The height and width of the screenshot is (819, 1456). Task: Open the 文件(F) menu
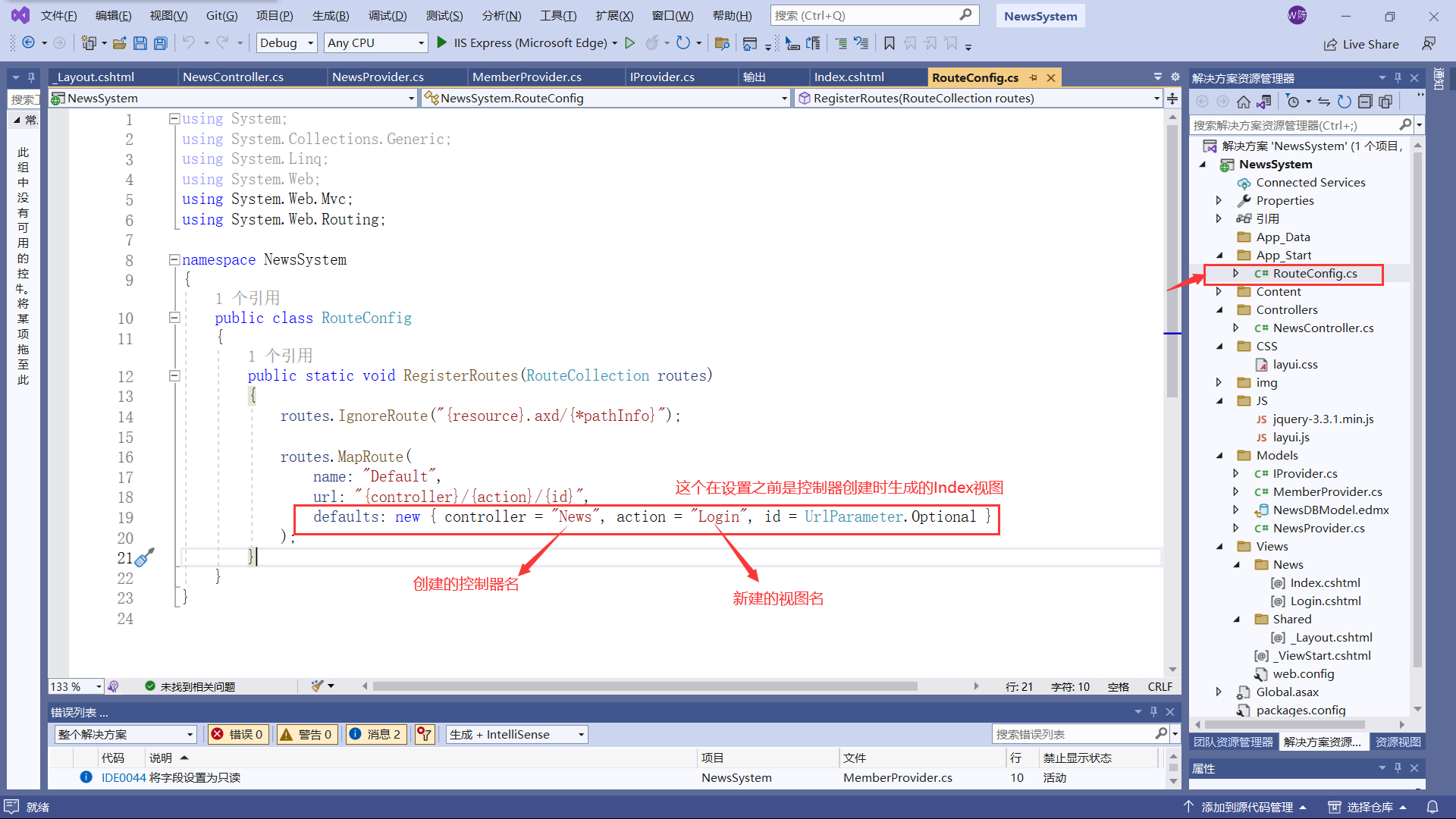tap(58, 15)
